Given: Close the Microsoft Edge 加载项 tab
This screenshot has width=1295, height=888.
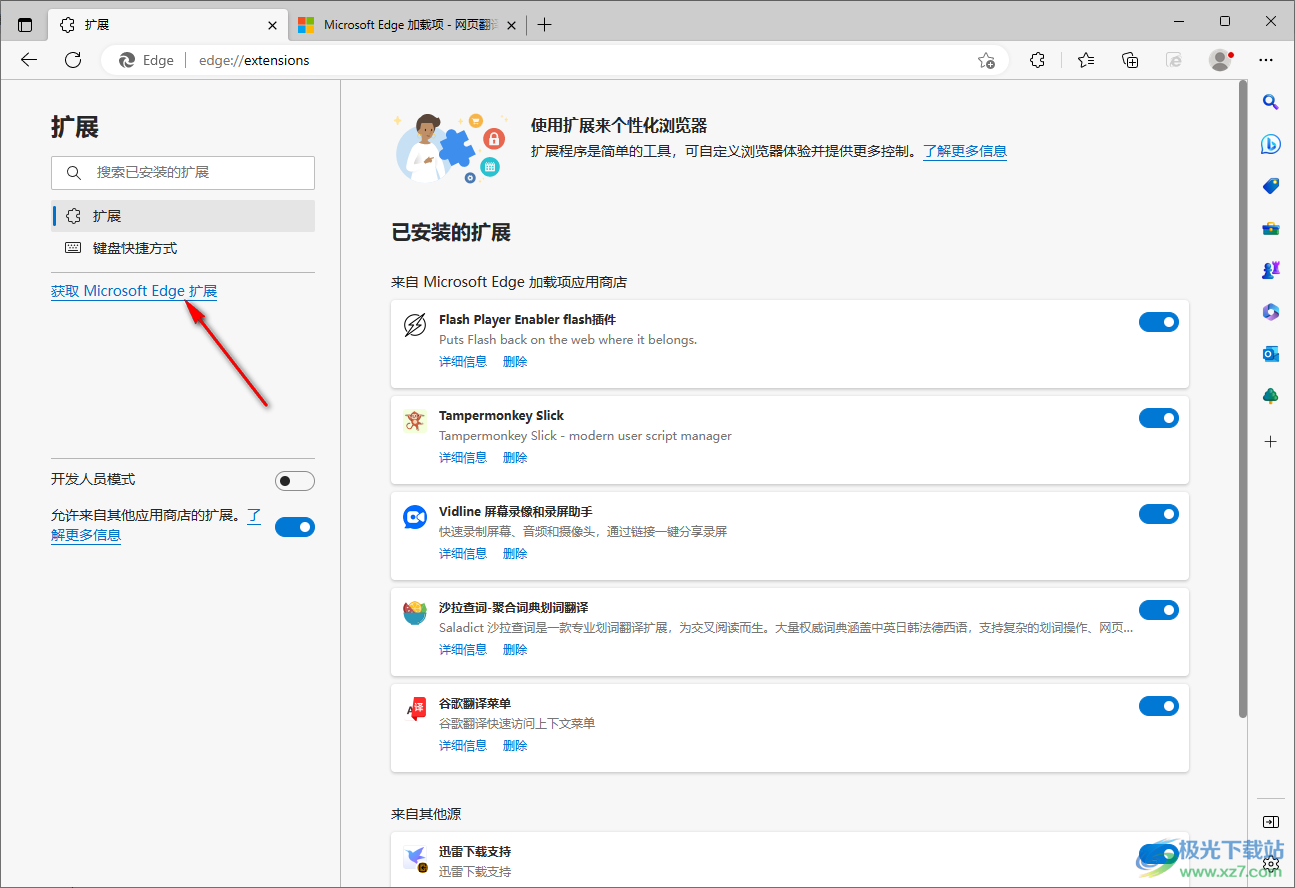Looking at the screenshot, I should (512, 25).
